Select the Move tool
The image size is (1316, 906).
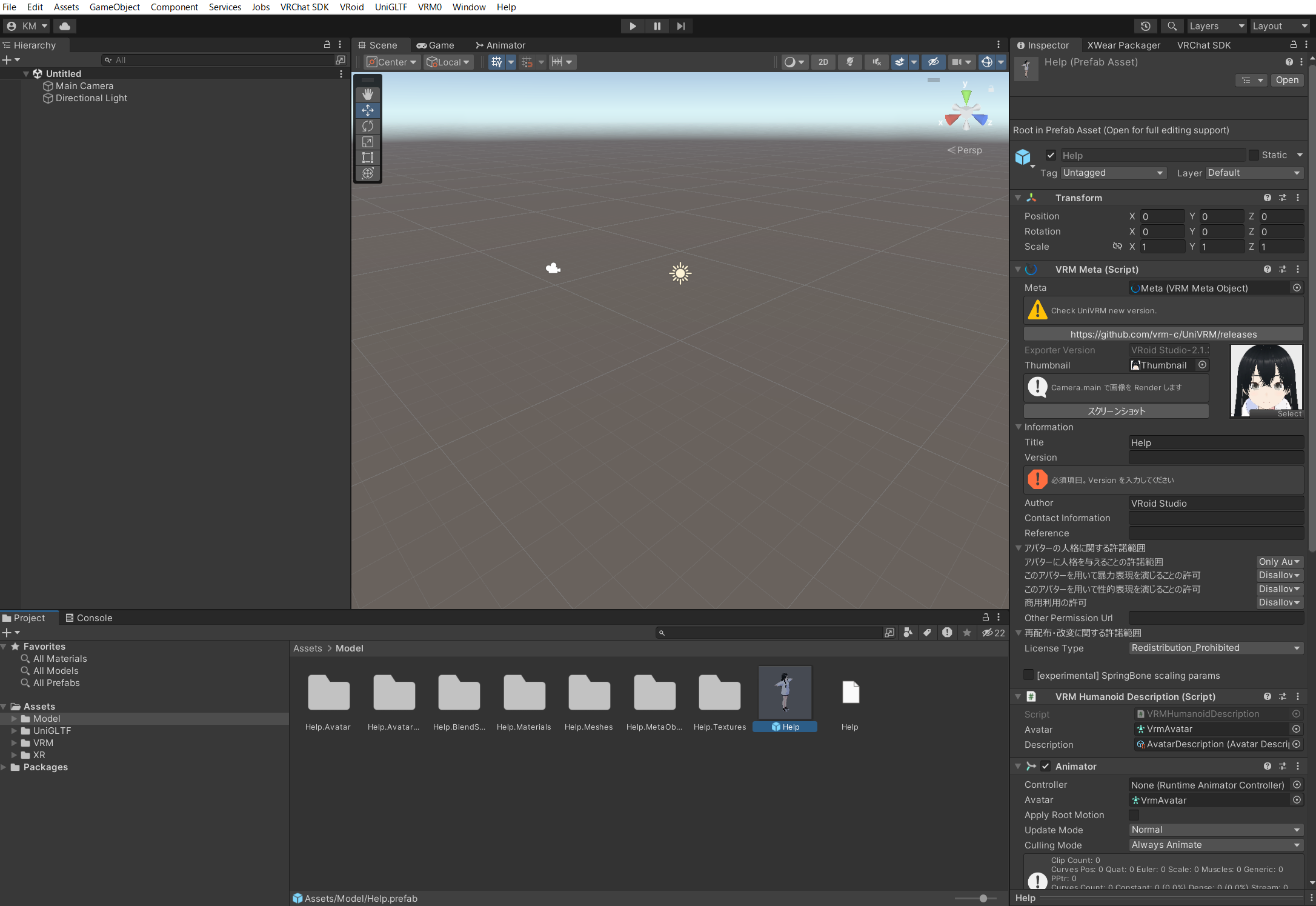[x=367, y=110]
